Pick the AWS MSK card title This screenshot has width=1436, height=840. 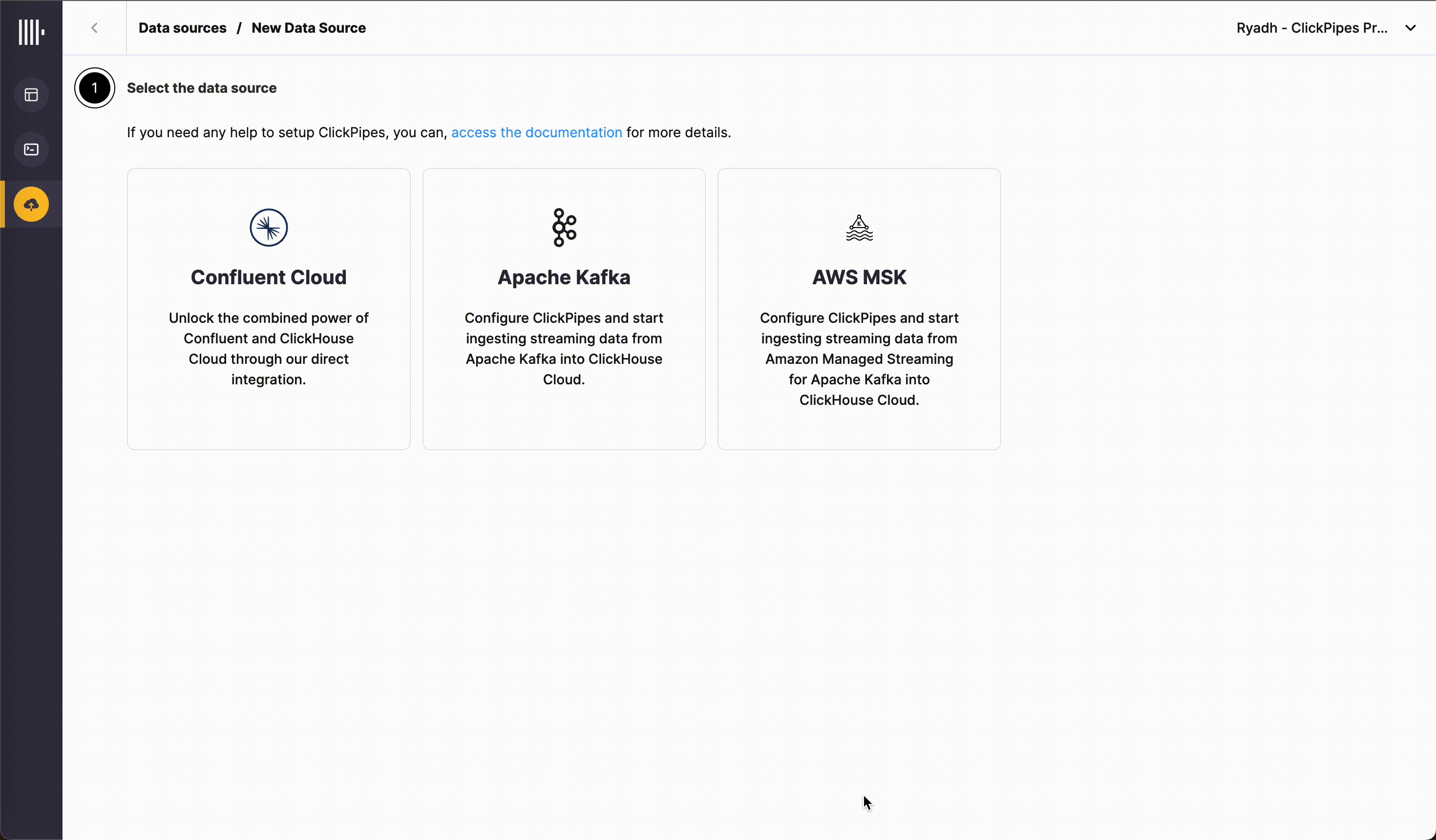[859, 277]
